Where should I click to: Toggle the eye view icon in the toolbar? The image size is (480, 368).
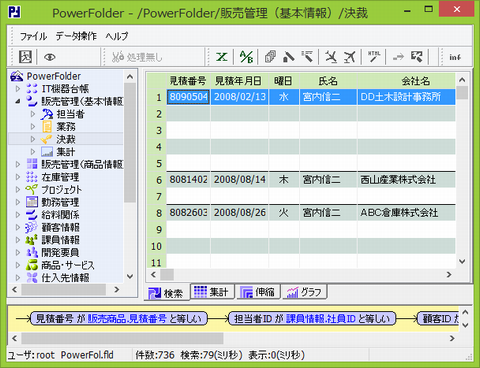(50, 57)
